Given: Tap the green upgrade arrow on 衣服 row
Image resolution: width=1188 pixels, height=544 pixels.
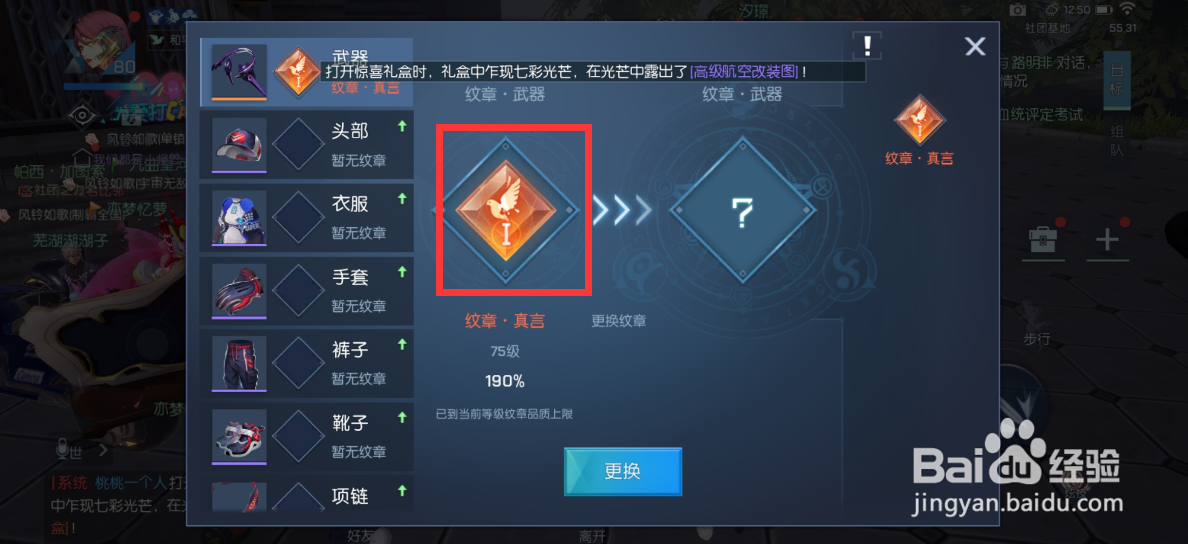Looking at the screenshot, I should point(402,199).
